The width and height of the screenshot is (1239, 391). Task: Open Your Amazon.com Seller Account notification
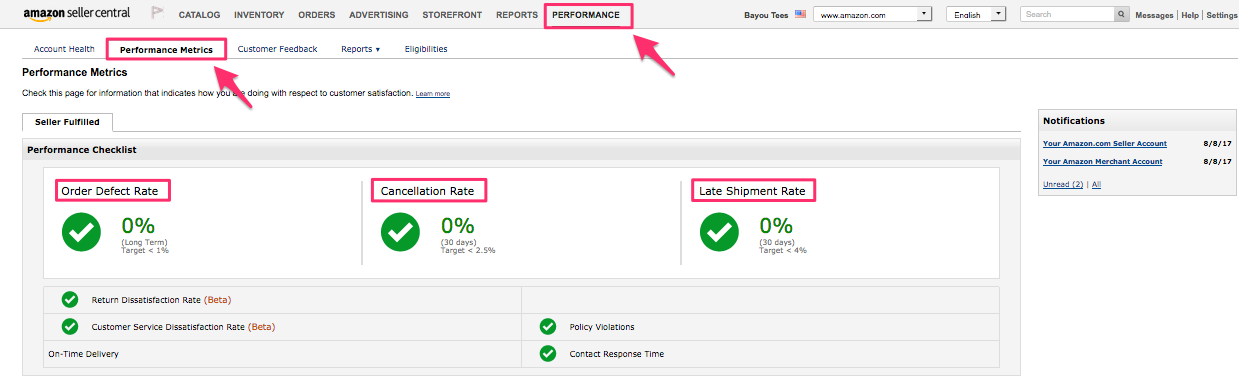pyautogui.click(x=1105, y=144)
